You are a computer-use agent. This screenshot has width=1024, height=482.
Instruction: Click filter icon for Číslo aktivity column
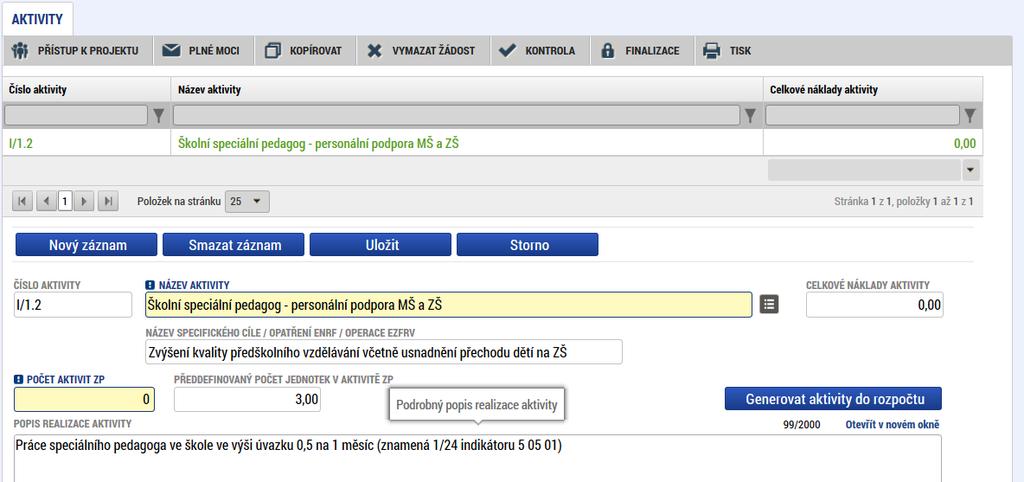coord(159,116)
